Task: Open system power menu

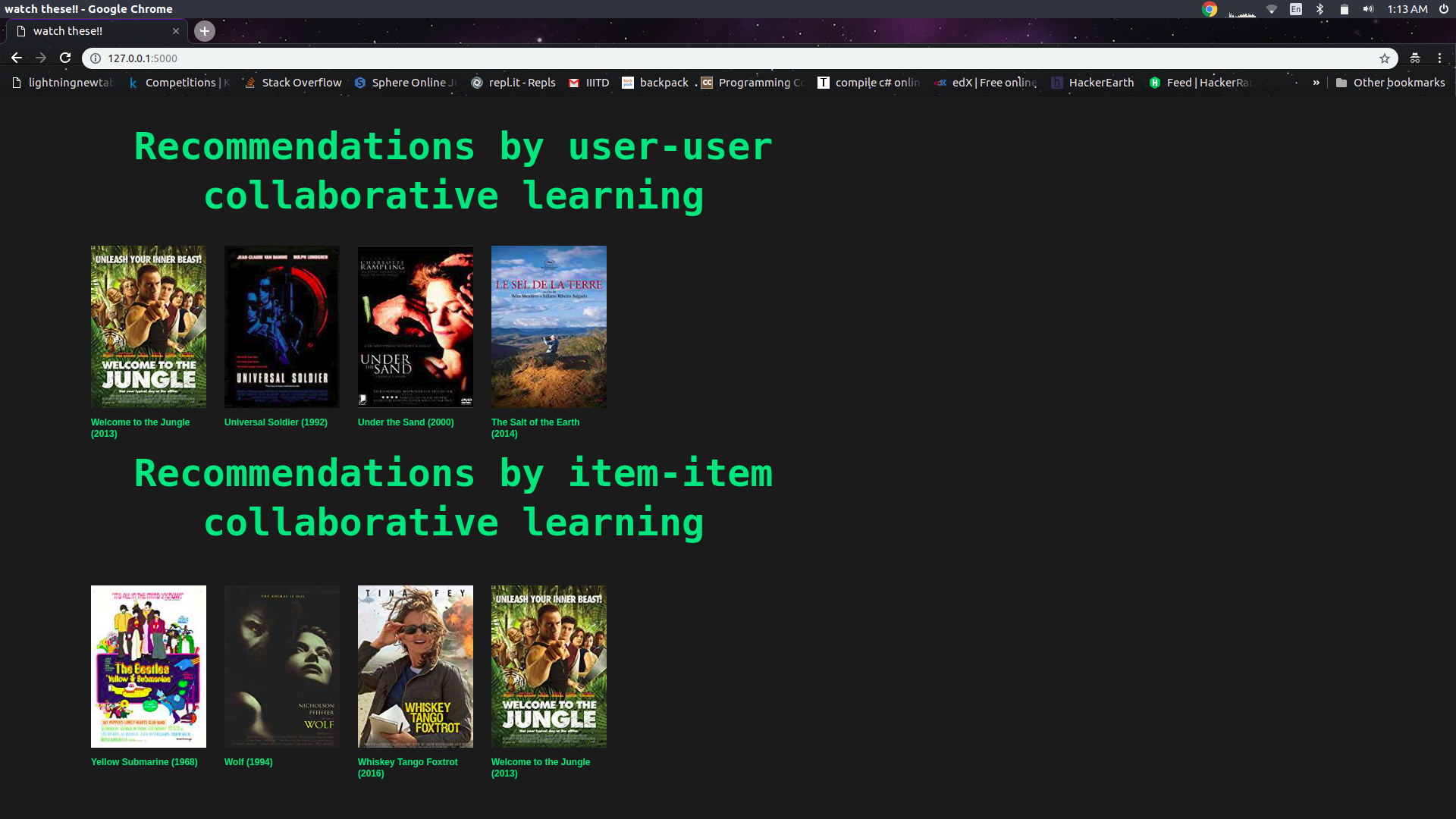Action: pyautogui.click(x=1444, y=9)
